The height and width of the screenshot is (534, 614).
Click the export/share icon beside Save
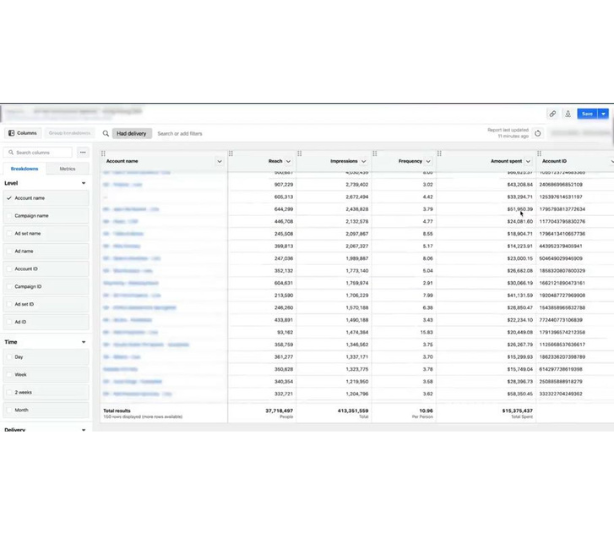click(567, 114)
